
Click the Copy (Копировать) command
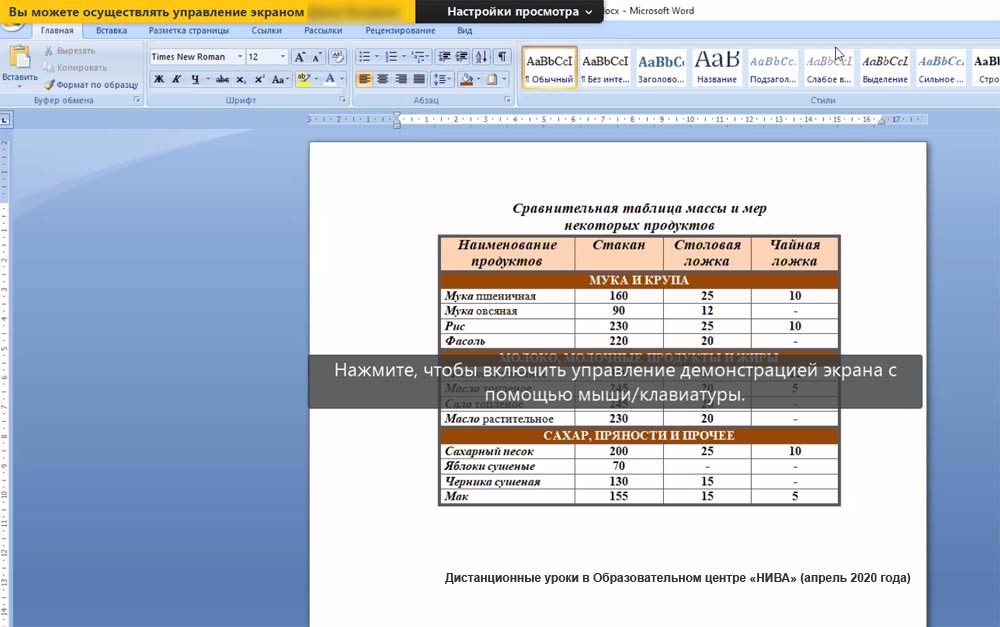point(75,68)
